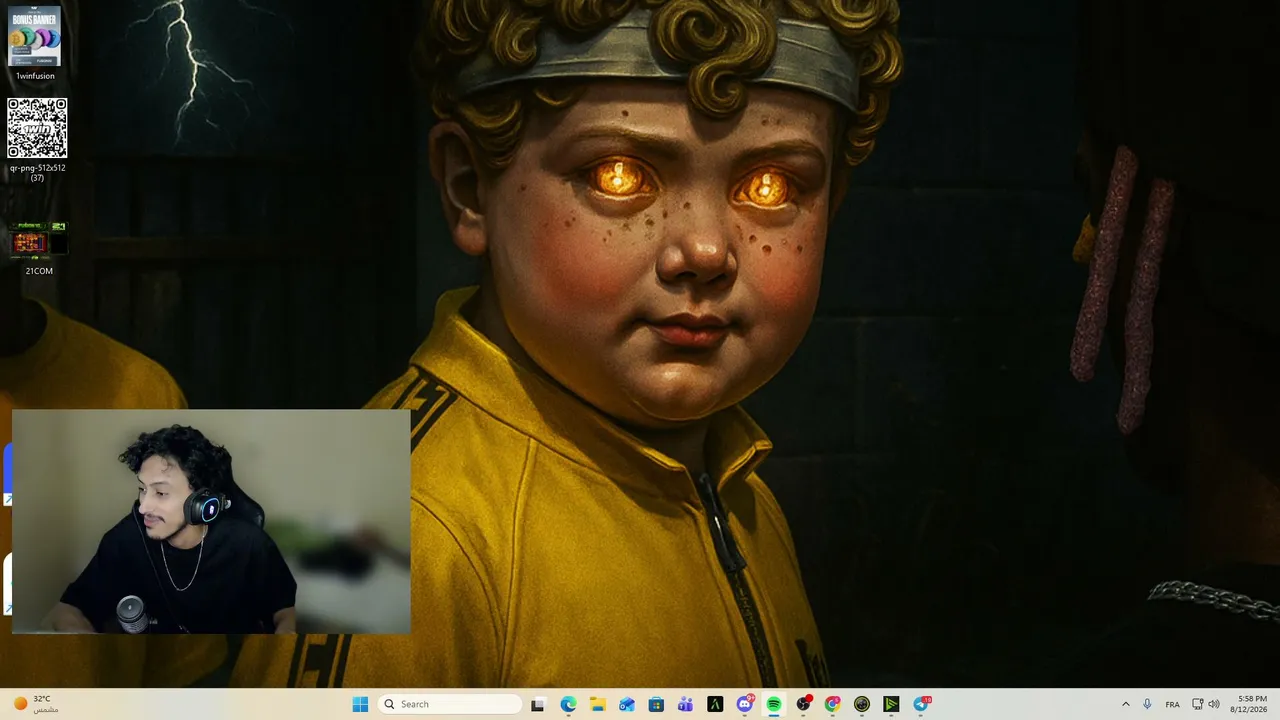Open File Explorer from the taskbar
Image resolution: width=1280 pixels, height=720 pixels.
pos(597,704)
